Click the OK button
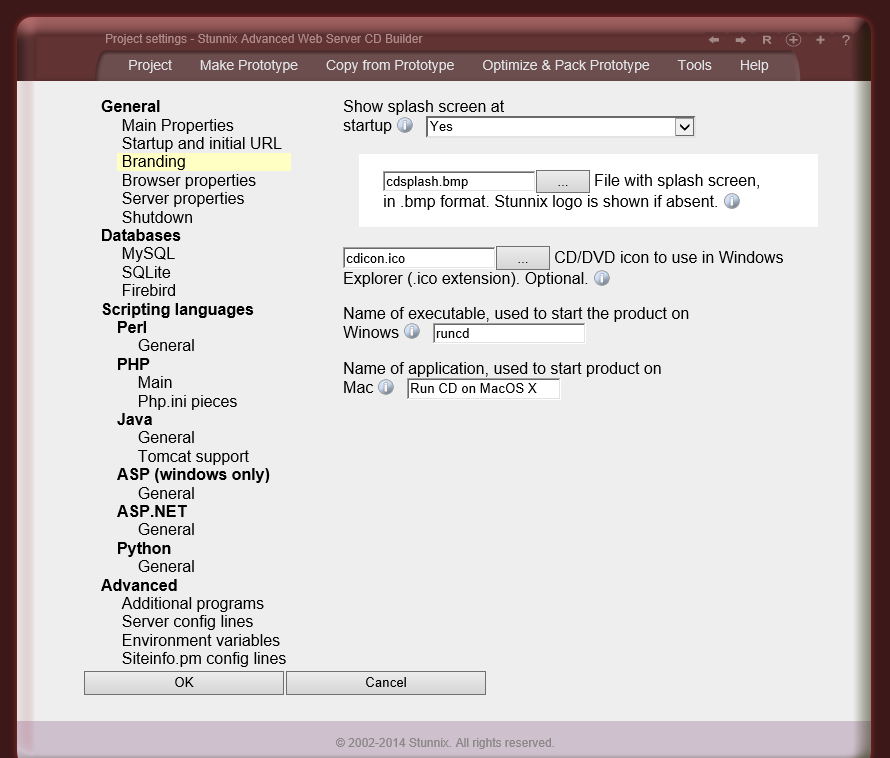The image size is (890, 758). point(183,682)
